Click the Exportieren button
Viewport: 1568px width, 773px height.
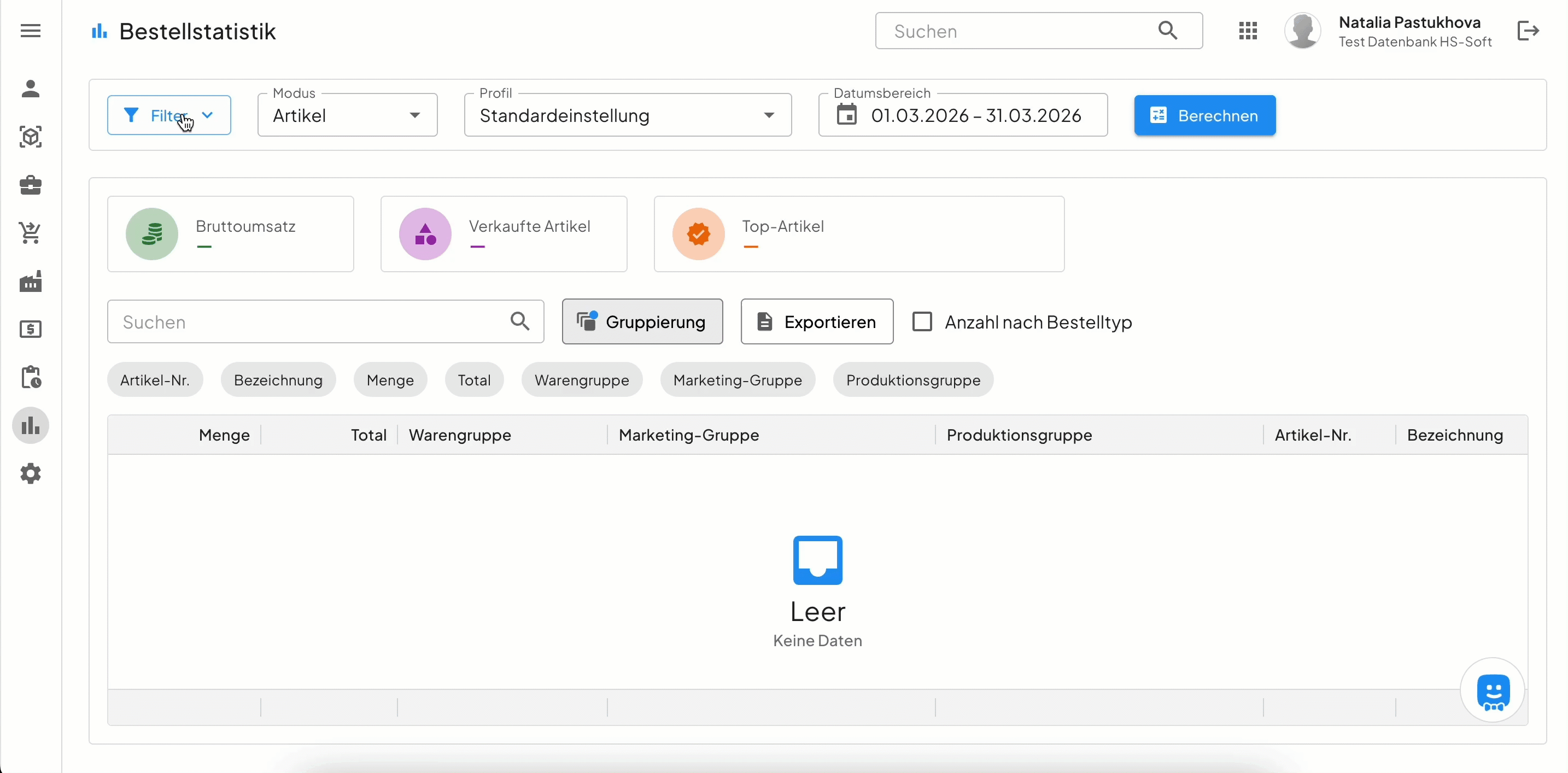(x=817, y=321)
